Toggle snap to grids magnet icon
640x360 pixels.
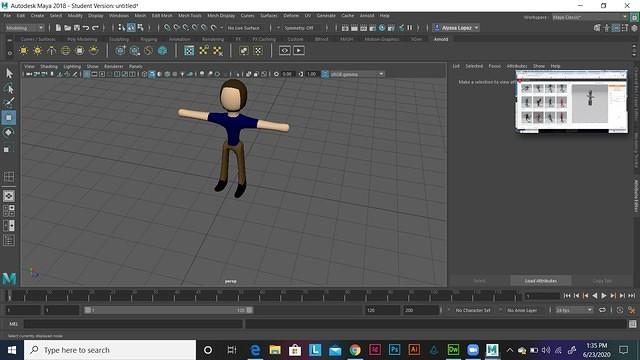[x=167, y=28]
